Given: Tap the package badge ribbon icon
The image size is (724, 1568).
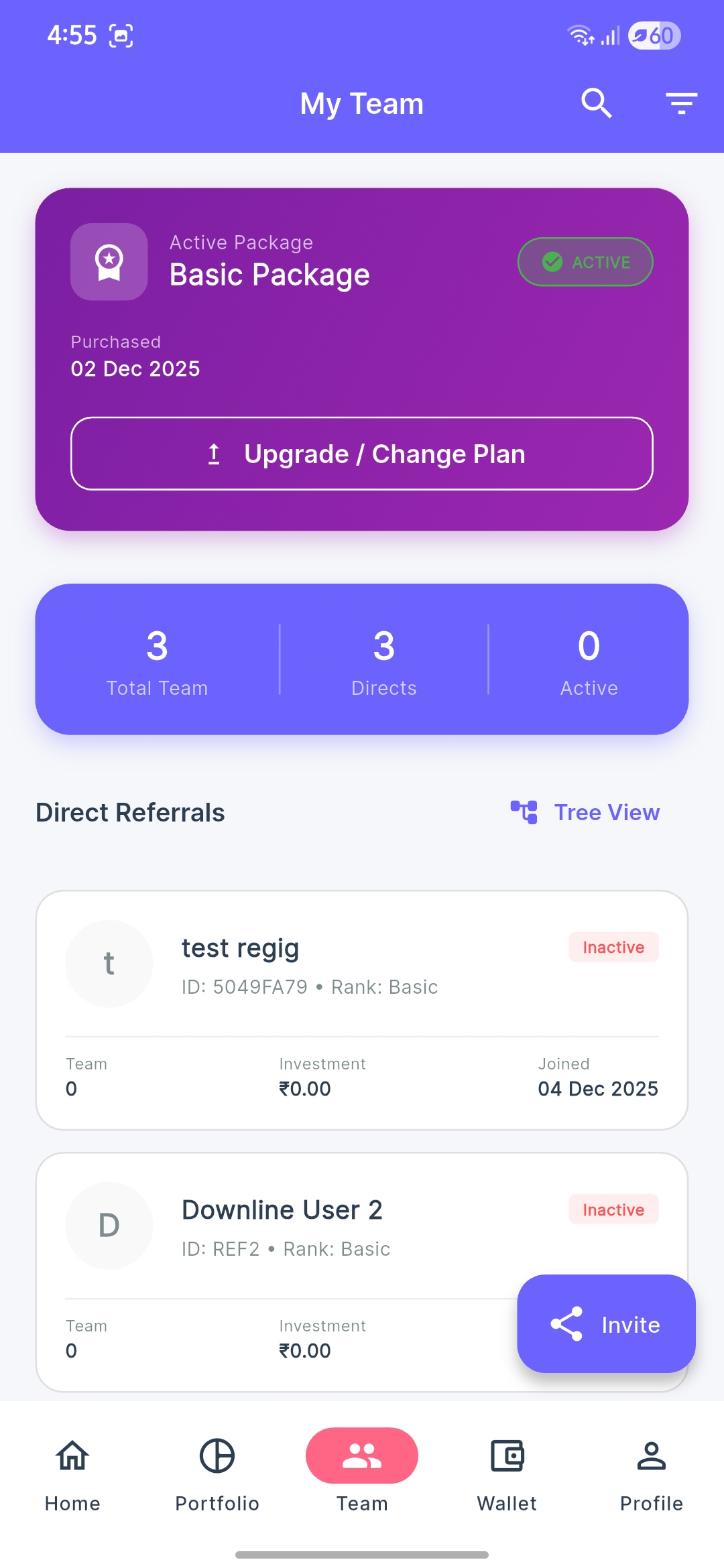Looking at the screenshot, I should [109, 262].
